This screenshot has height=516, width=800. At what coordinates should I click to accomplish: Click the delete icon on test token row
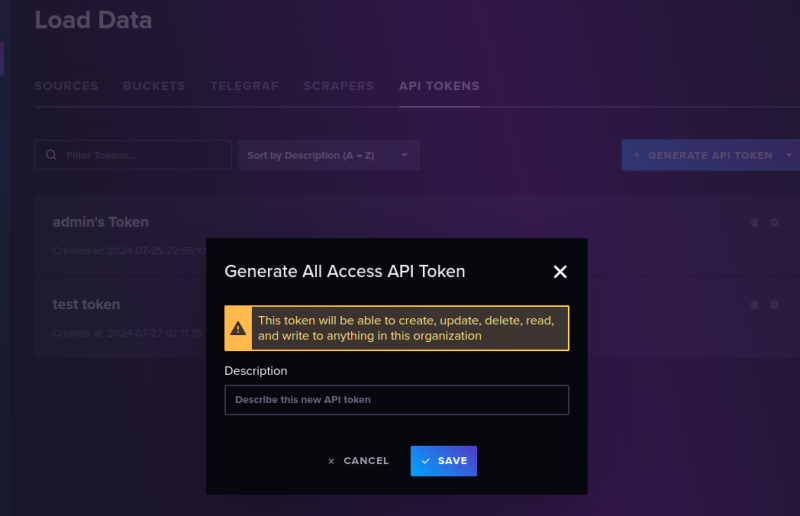point(755,304)
